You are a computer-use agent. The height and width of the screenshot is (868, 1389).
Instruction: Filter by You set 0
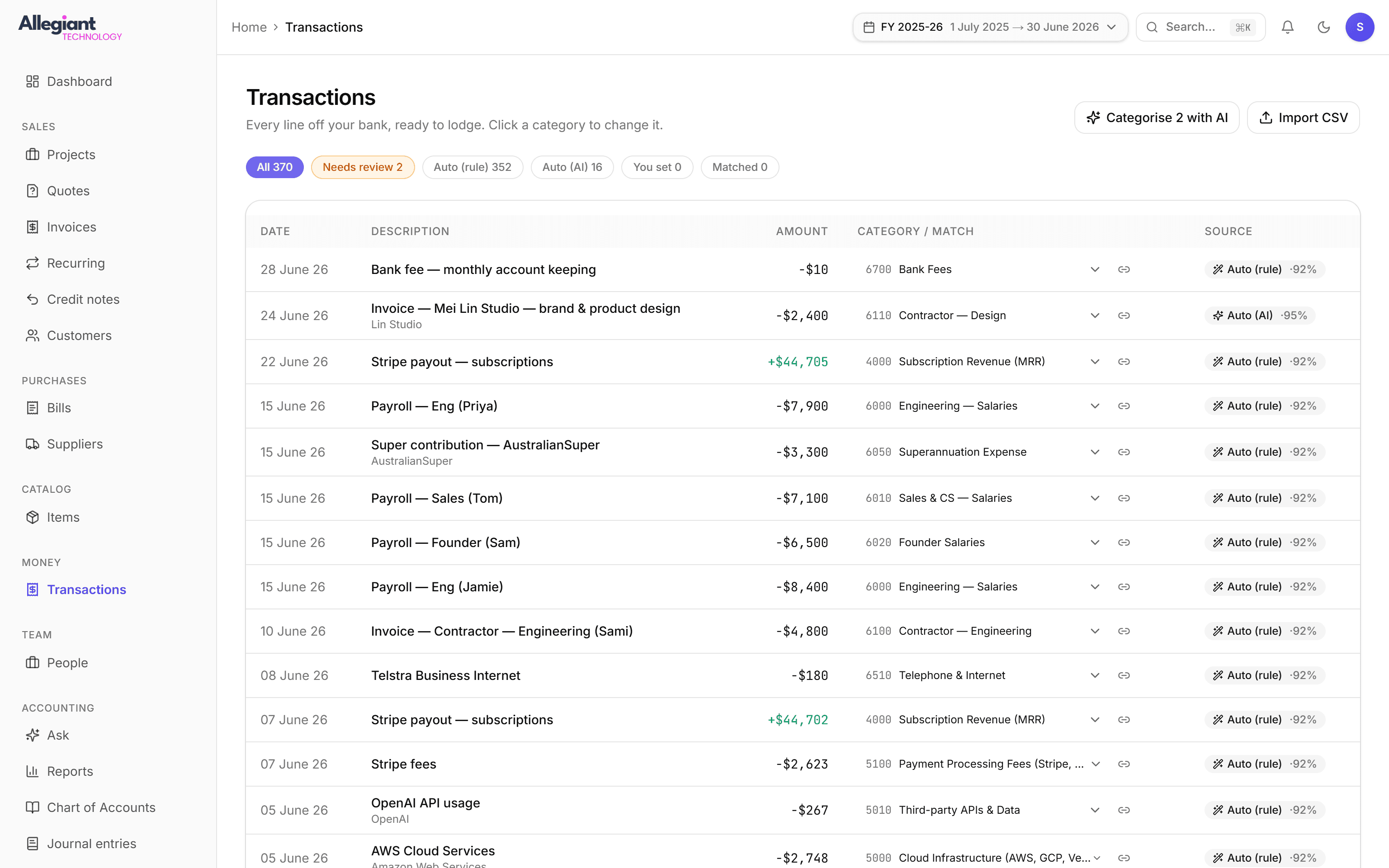[657, 167]
